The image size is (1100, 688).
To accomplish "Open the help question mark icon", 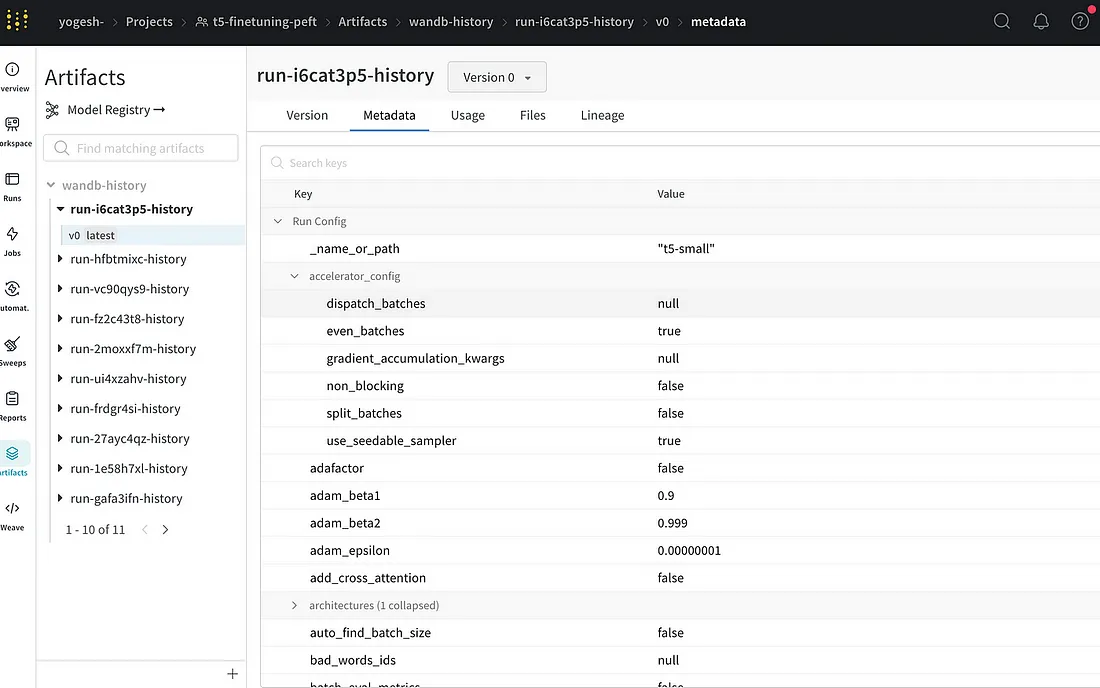I will coord(1080,21).
